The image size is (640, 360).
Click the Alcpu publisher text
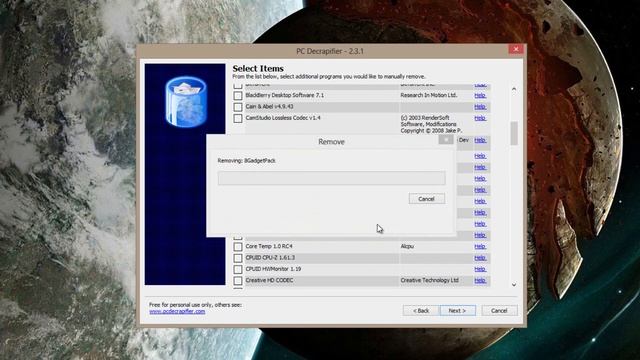coord(407,247)
